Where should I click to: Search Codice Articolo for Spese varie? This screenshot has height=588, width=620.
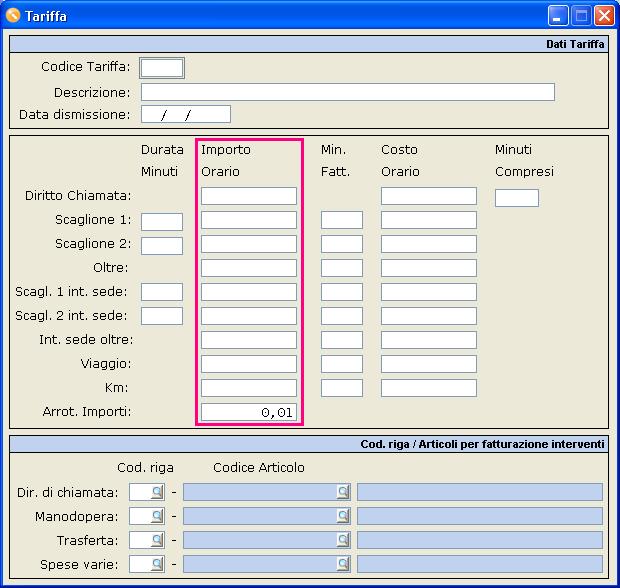point(343,564)
